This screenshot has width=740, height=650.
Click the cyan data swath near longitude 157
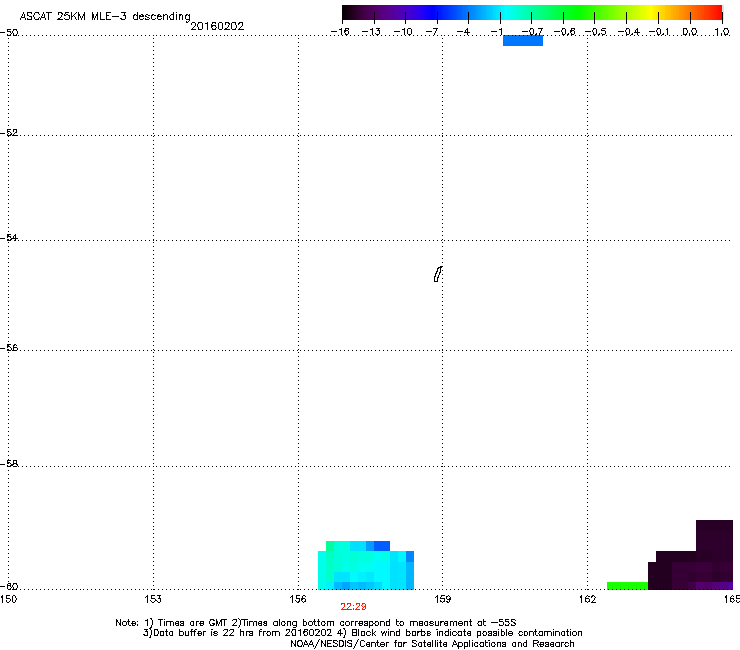tap(366, 566)
